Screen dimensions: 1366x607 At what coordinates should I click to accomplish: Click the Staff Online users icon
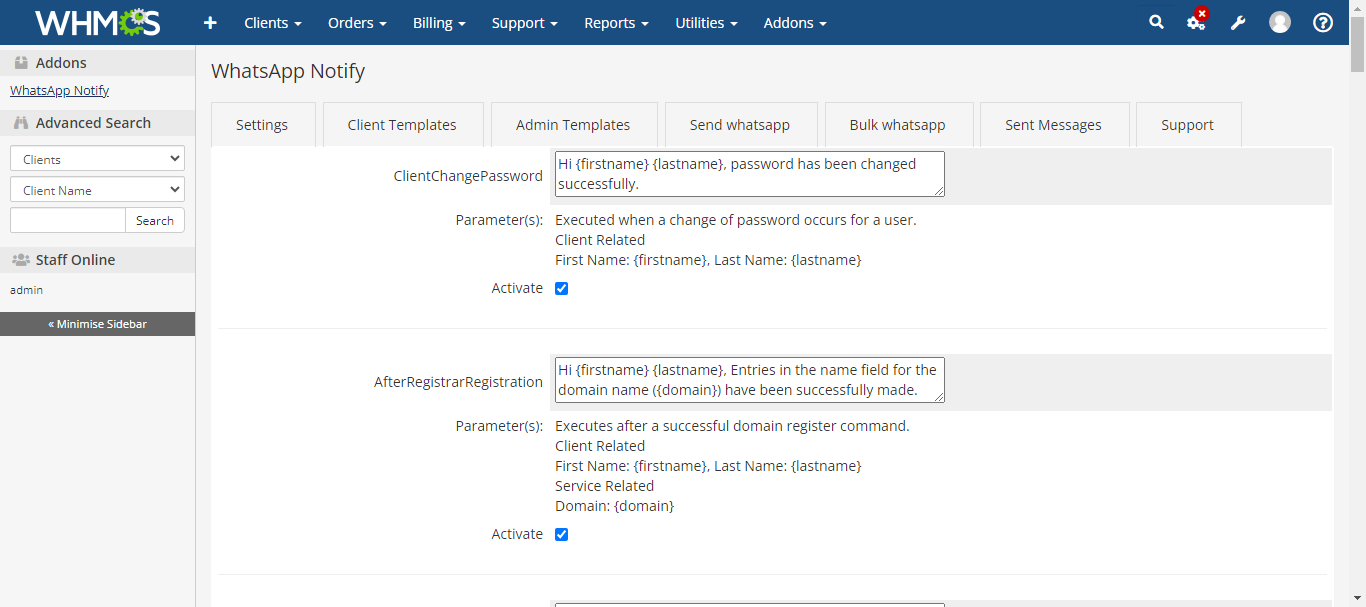tap(21, 260)
